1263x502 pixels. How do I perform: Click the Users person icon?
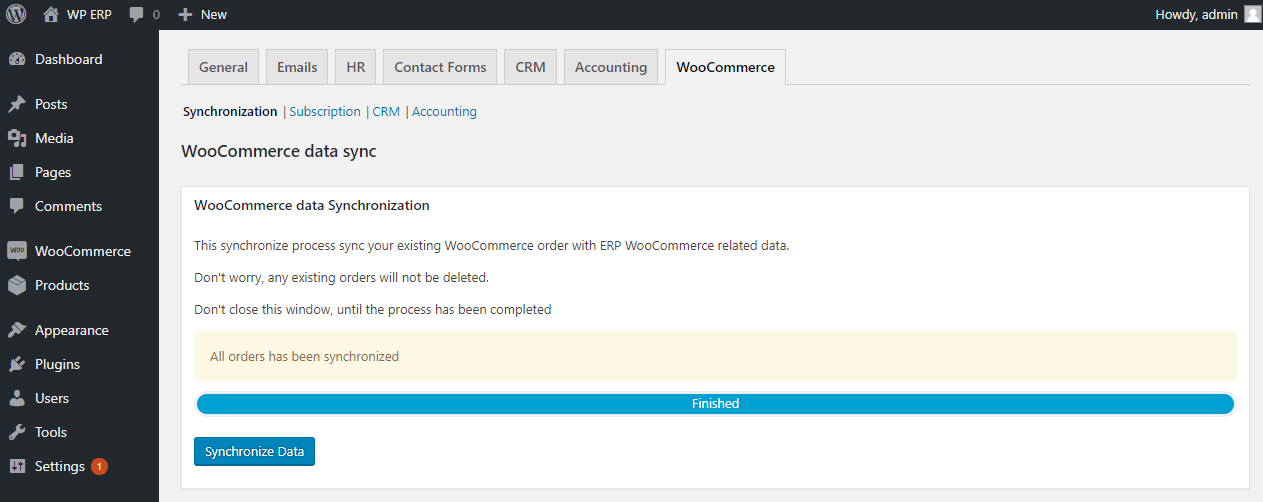[x=17, y=398]
